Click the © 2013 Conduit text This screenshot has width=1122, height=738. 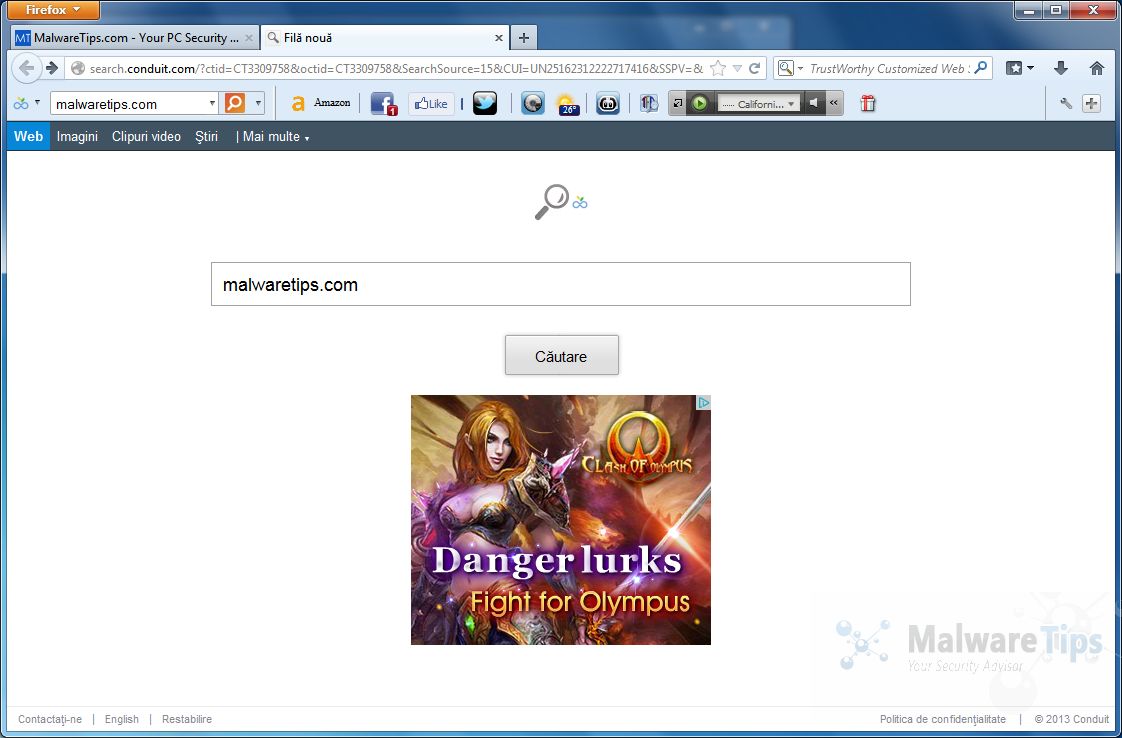click(1071, 719)
